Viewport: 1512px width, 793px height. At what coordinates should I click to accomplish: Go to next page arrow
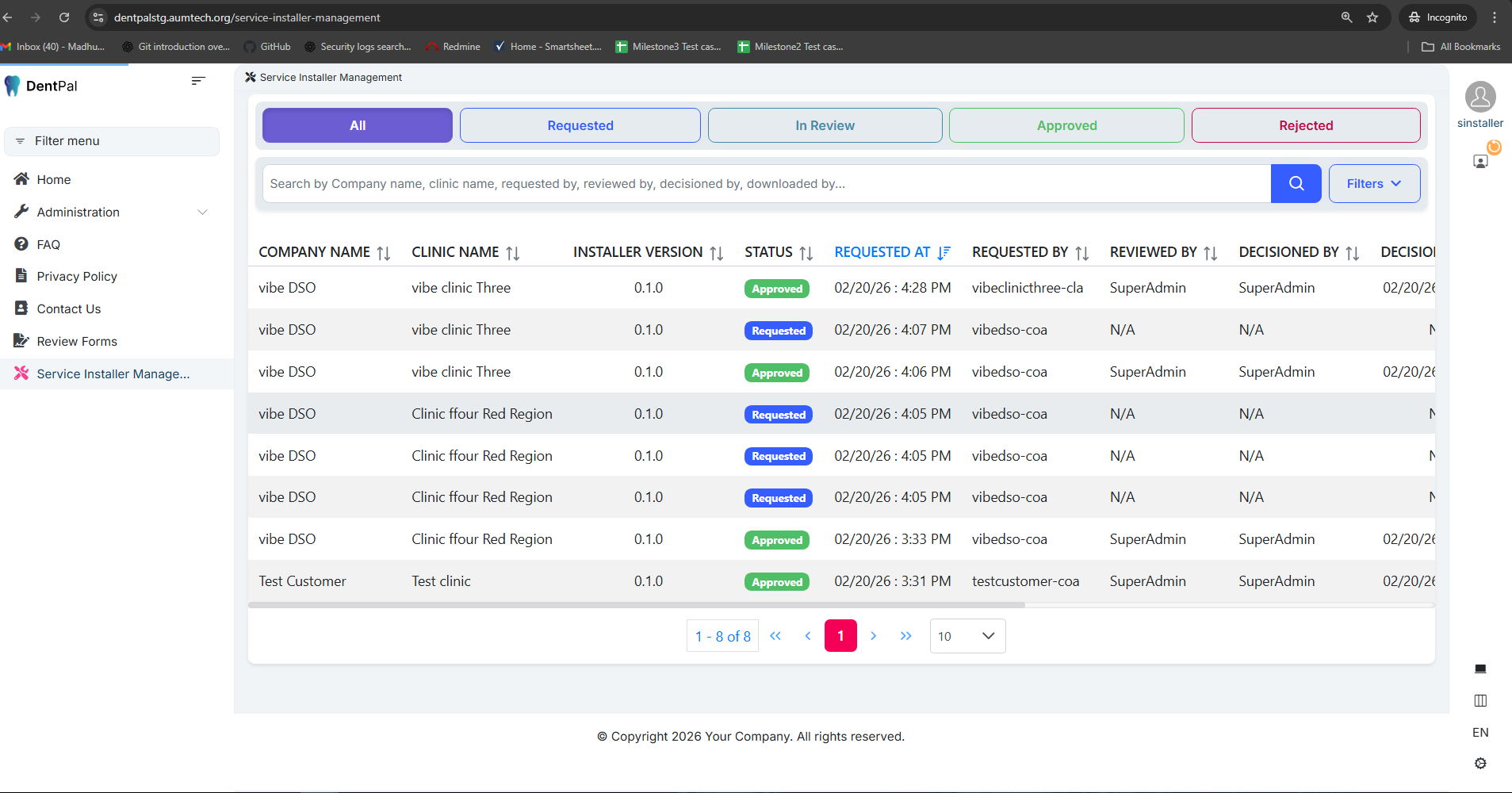pyautogui.click(x=873, y=636)
